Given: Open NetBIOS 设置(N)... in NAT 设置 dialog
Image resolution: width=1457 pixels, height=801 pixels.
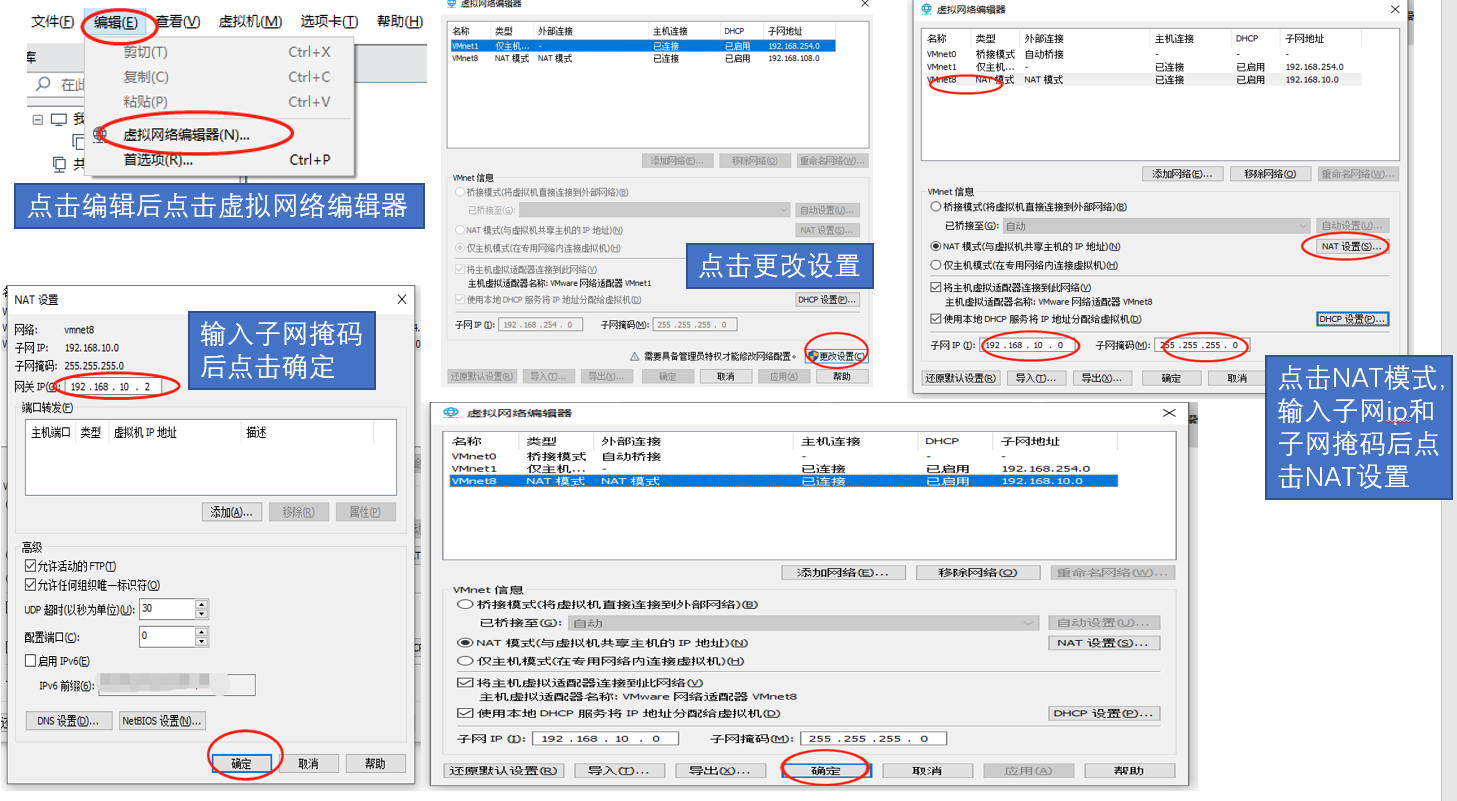Looking at the screenshot, I should pyautogui.click(x=161, y=720).
